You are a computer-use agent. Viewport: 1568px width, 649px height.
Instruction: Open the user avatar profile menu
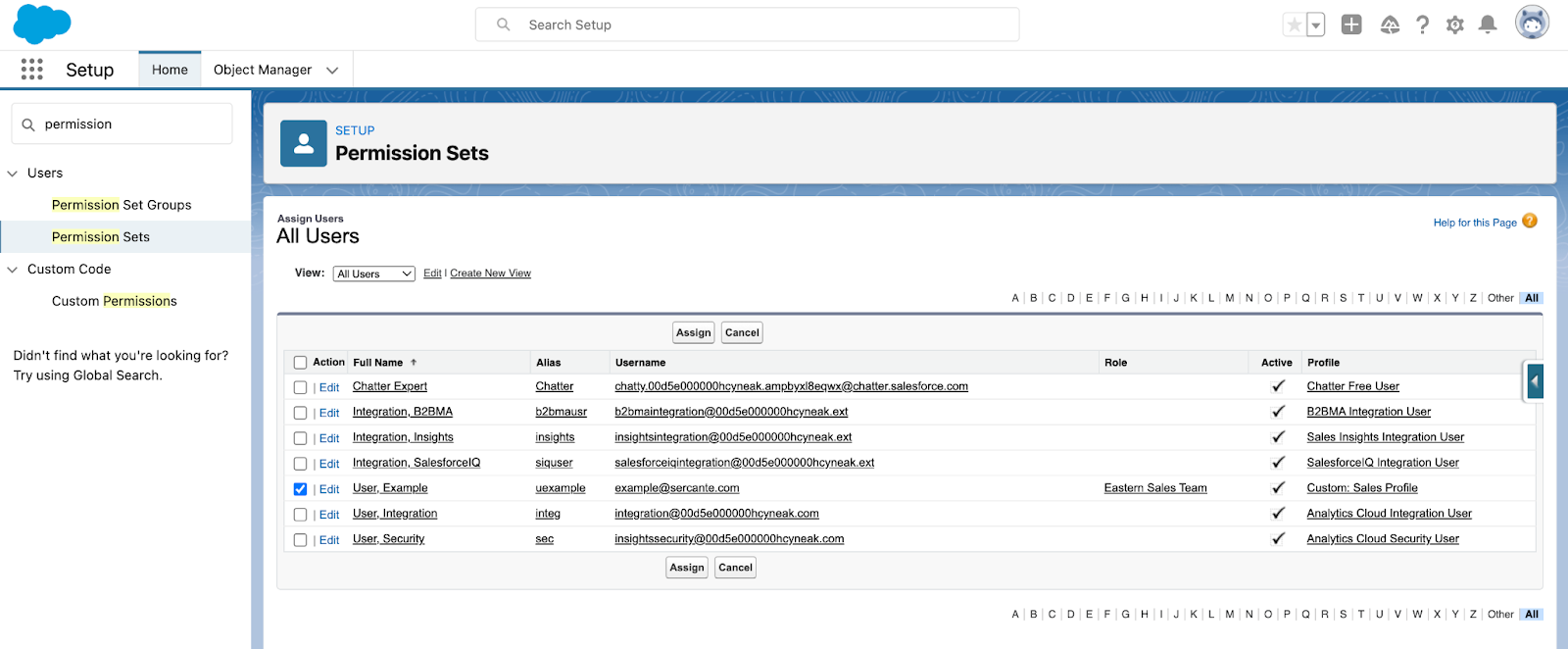pos(1532,23)
